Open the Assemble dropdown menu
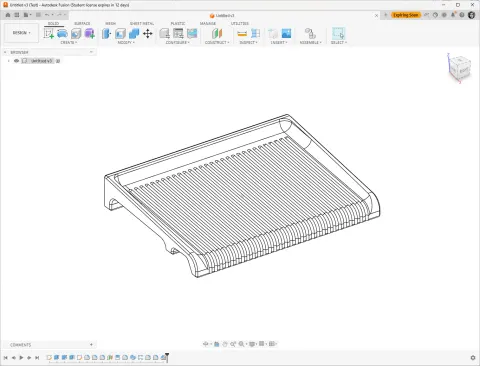Image resolution: width=480 pixels, height=366 pixels. pos(310,43)
